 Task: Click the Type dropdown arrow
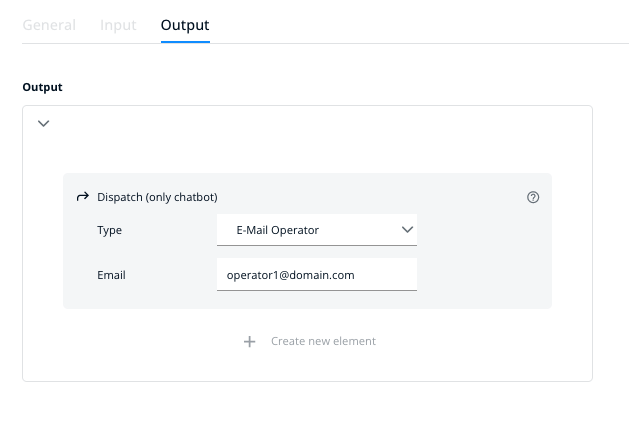click(x=407, y=230)
